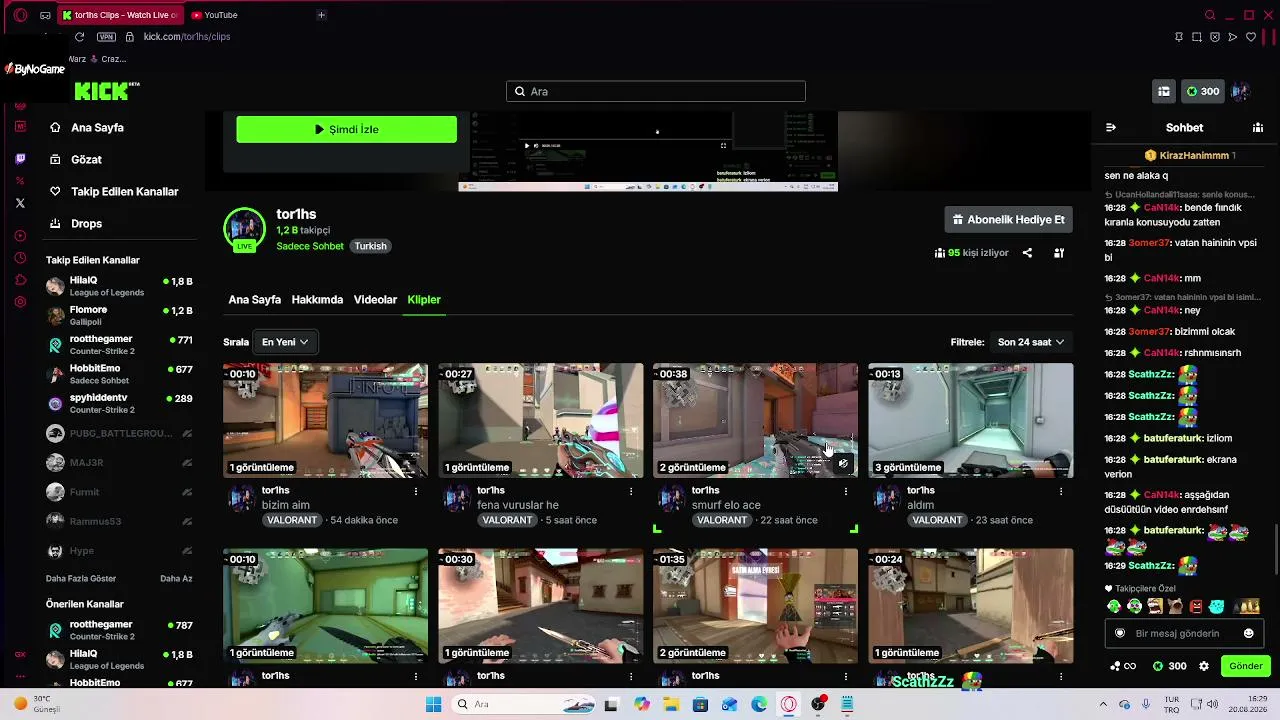Switch to the Hakkımda tab
This screenshot has width=1280, height=720.
[317, 300]
